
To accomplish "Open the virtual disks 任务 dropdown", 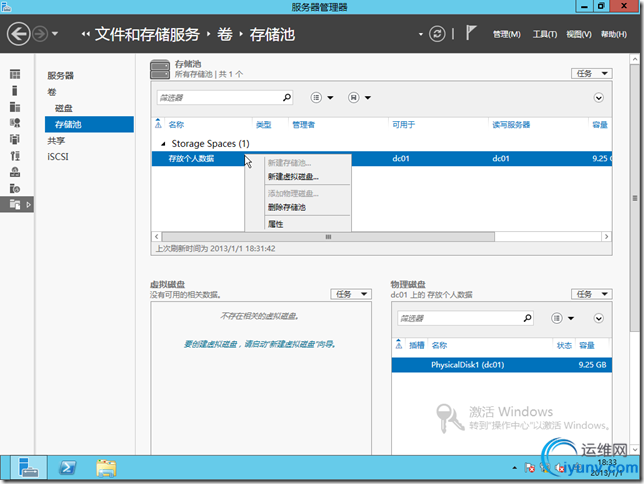I will coord(351,294).
